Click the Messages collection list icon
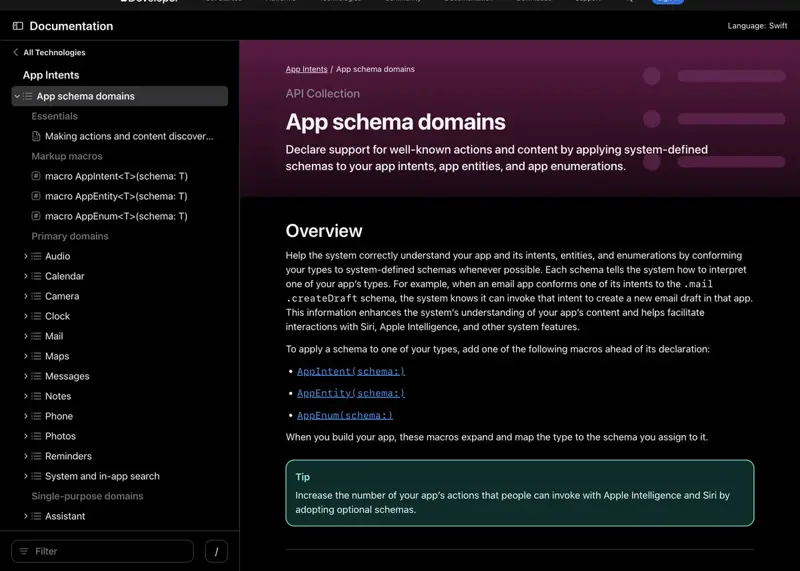Image resolution: width=800 pixels, height=571 pixels. pyautogui.click(x=36, y=376)
